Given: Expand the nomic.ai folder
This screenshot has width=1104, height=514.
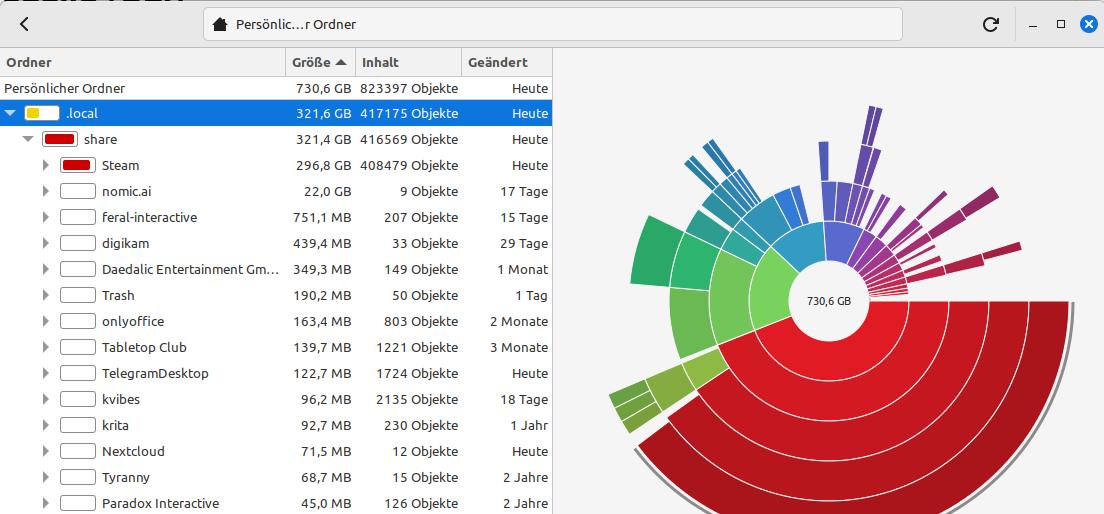Looking at the screenshot, I should click(x=46, y=192).
